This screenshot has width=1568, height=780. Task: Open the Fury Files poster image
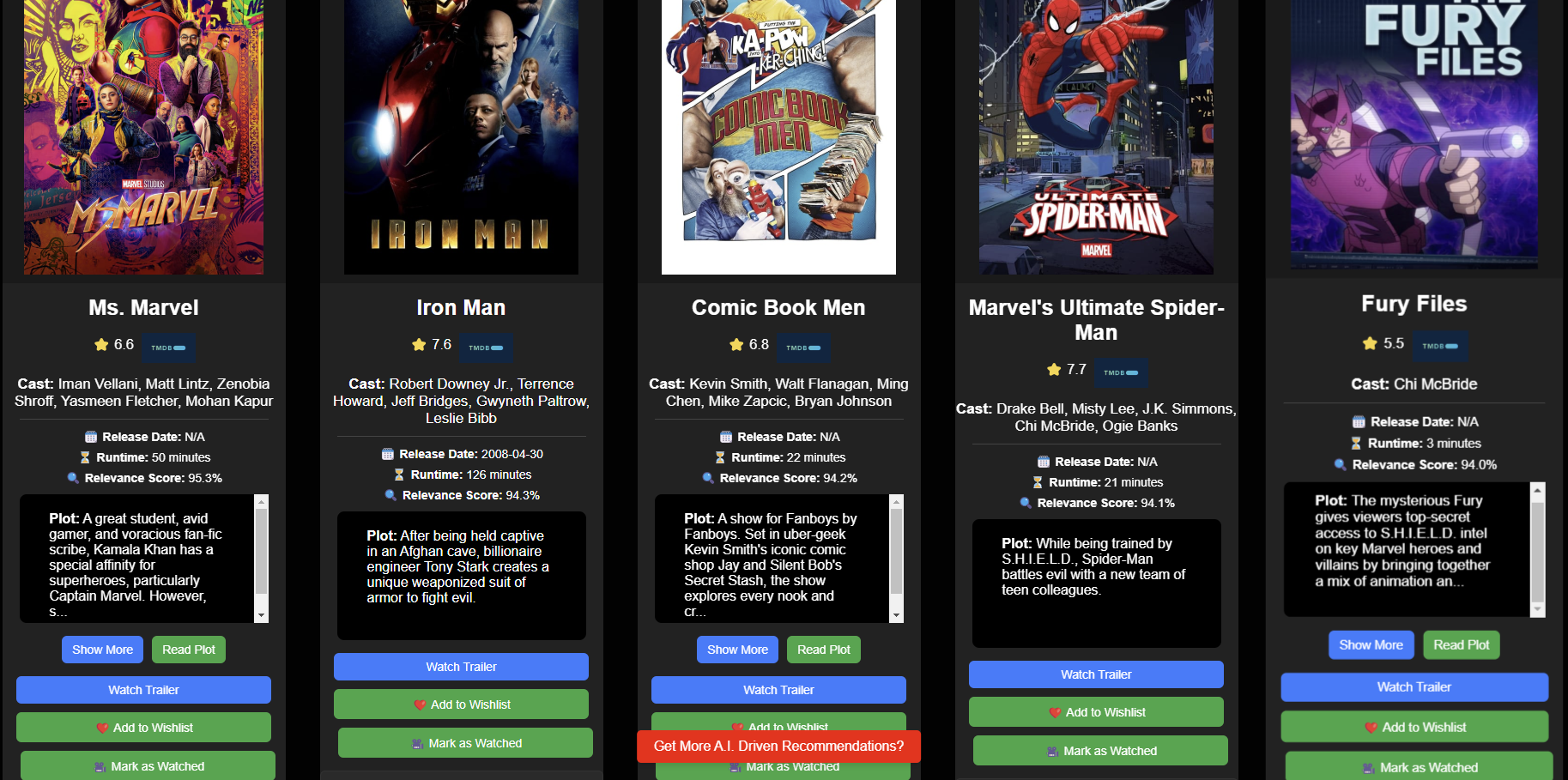[1414, 133]
